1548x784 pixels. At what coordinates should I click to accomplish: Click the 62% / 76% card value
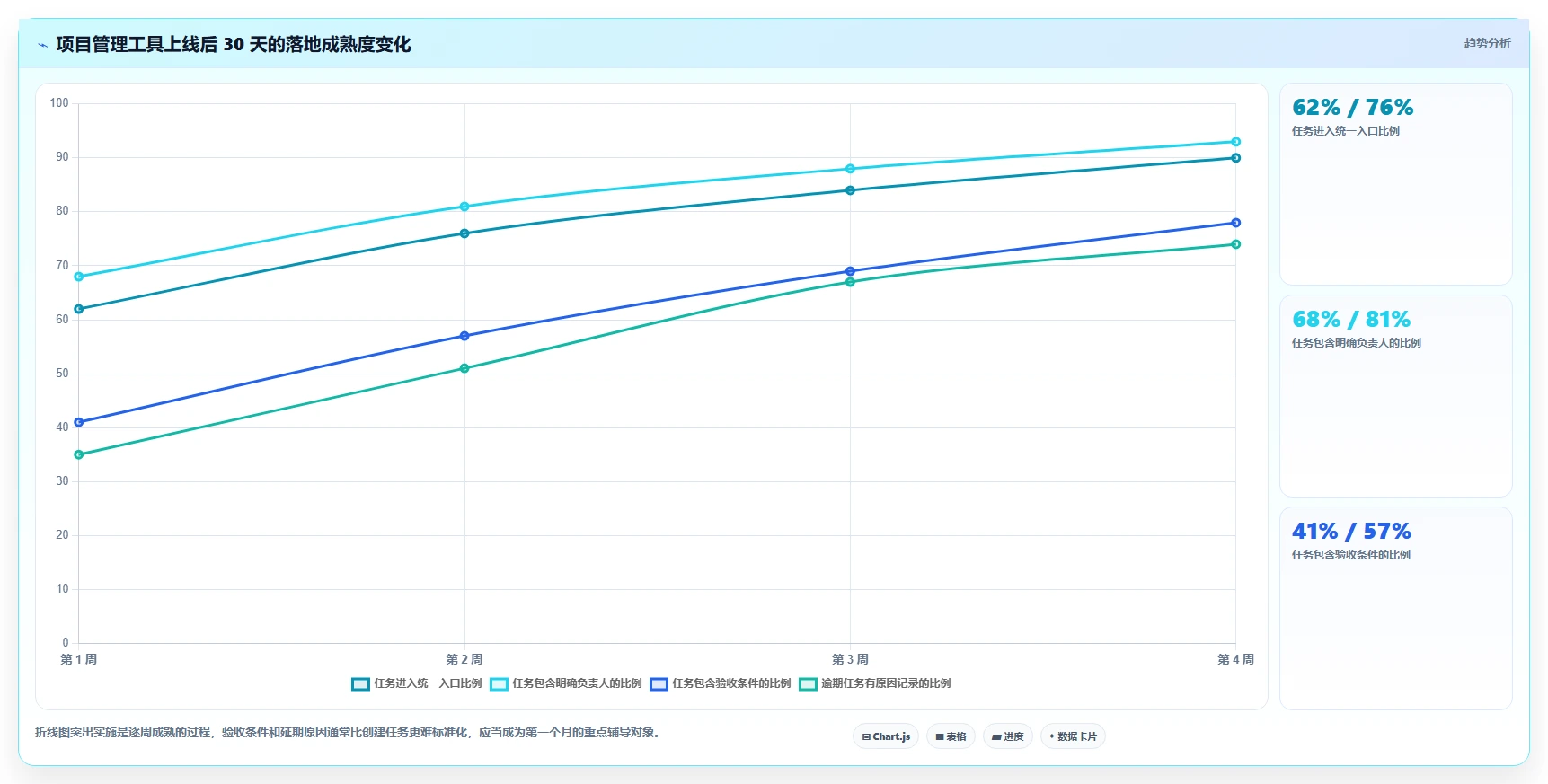tap(1352, 108)
